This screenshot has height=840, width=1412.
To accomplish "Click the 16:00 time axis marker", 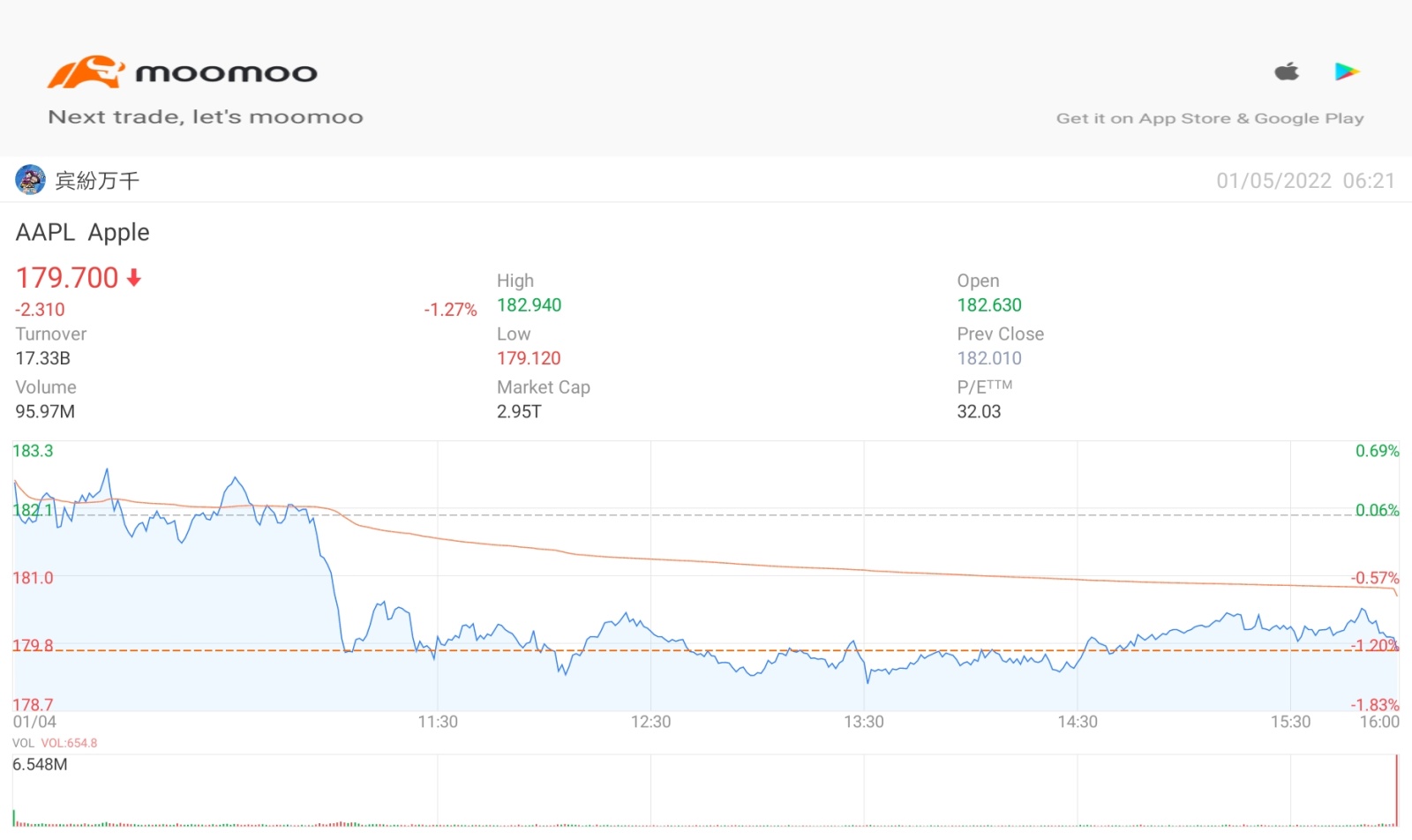I will pos(1379,722).
